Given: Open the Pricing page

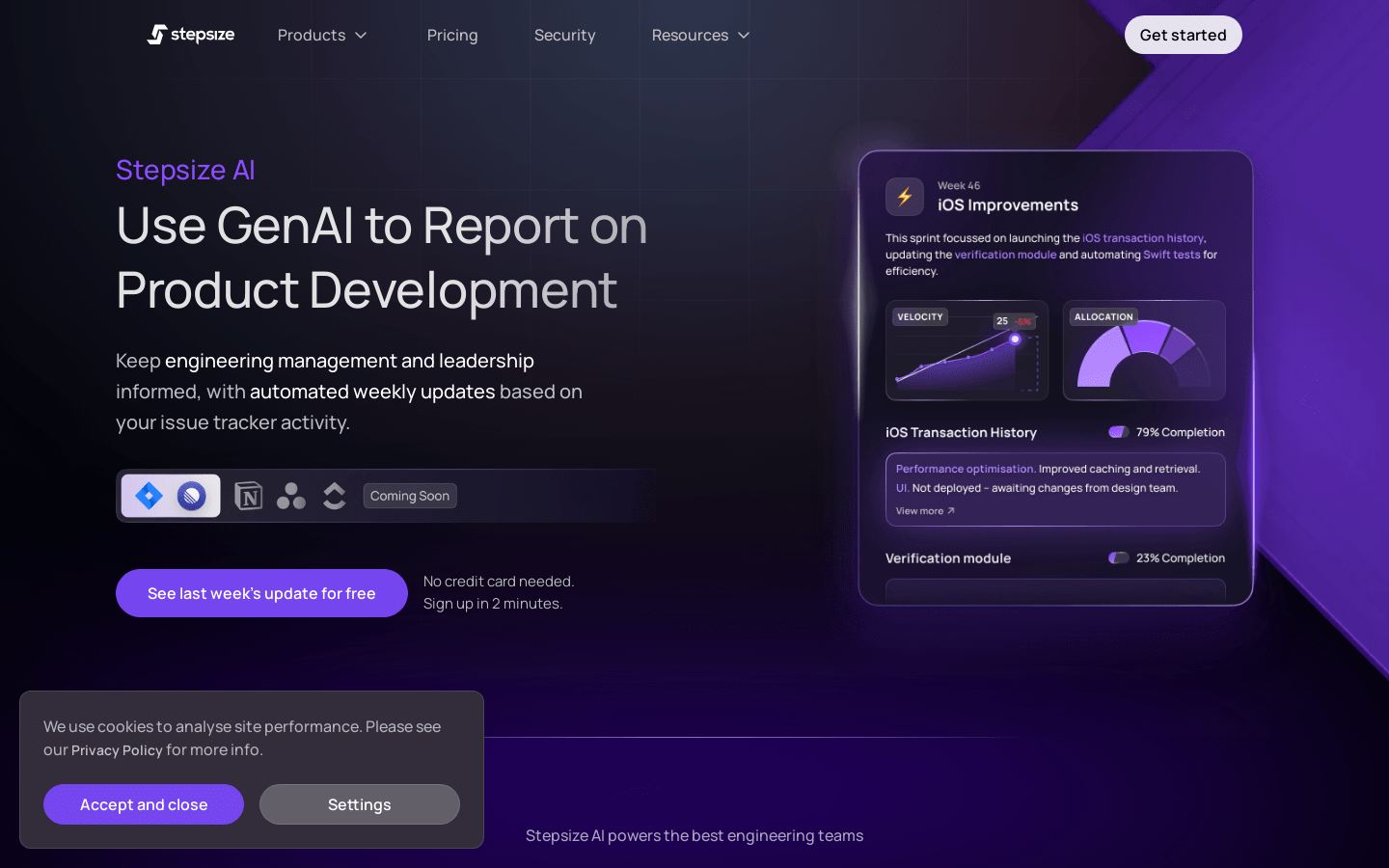Looking at the screenshot, I should pos(452,36).
